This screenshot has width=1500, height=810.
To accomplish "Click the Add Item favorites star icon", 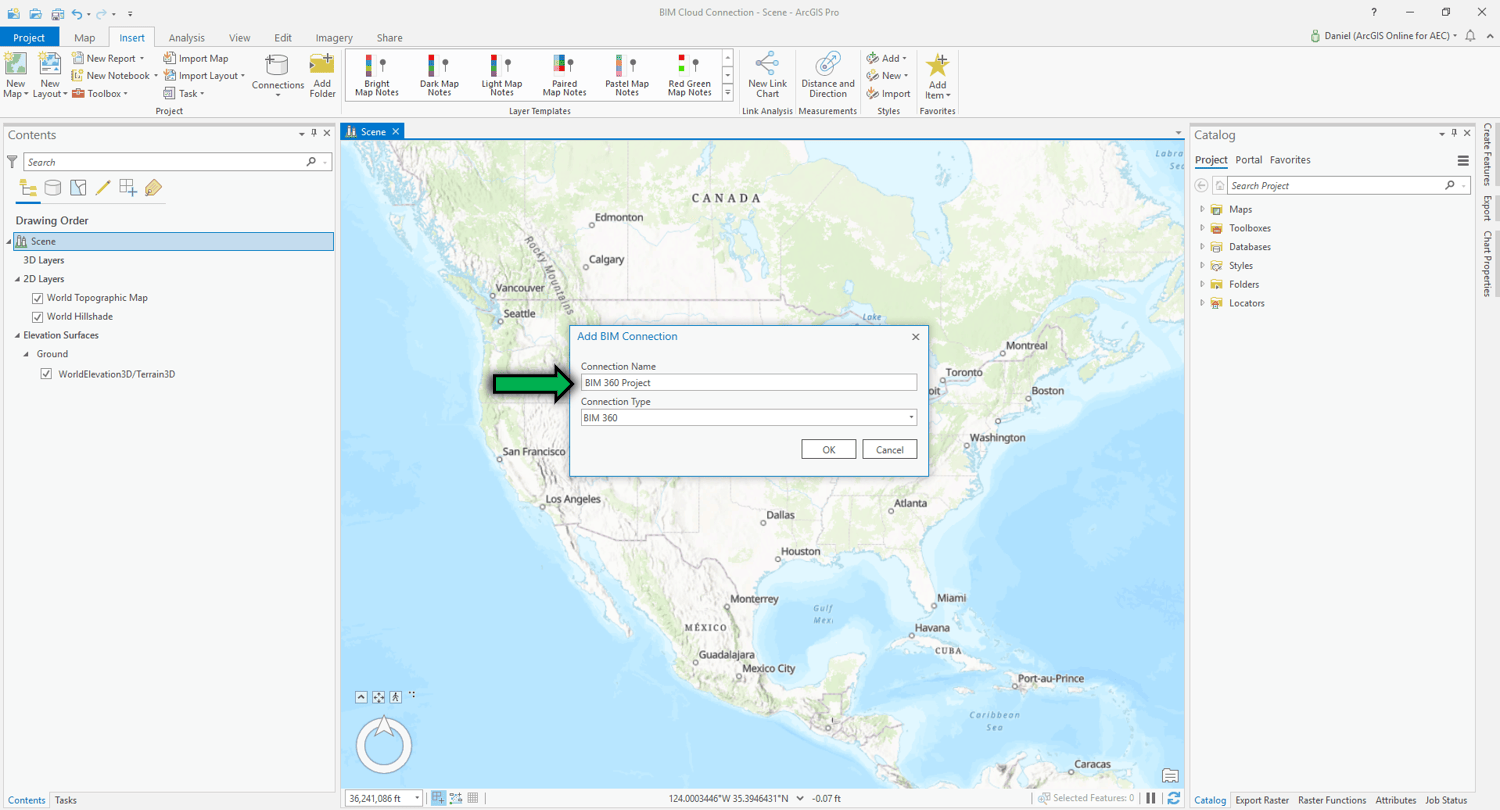I will click(x=937, y=66).
